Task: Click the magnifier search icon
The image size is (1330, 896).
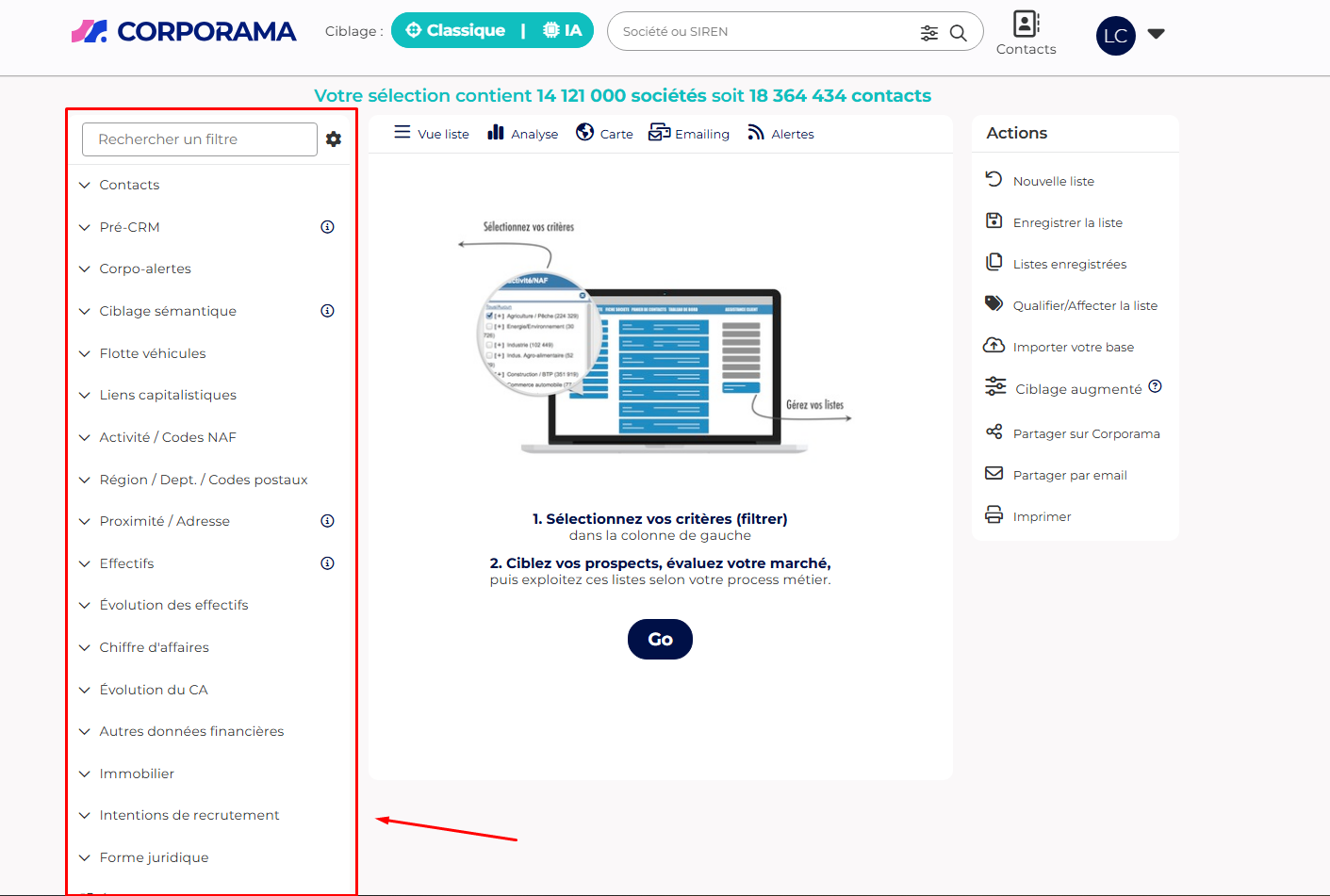Action: (x=958, y=33)
